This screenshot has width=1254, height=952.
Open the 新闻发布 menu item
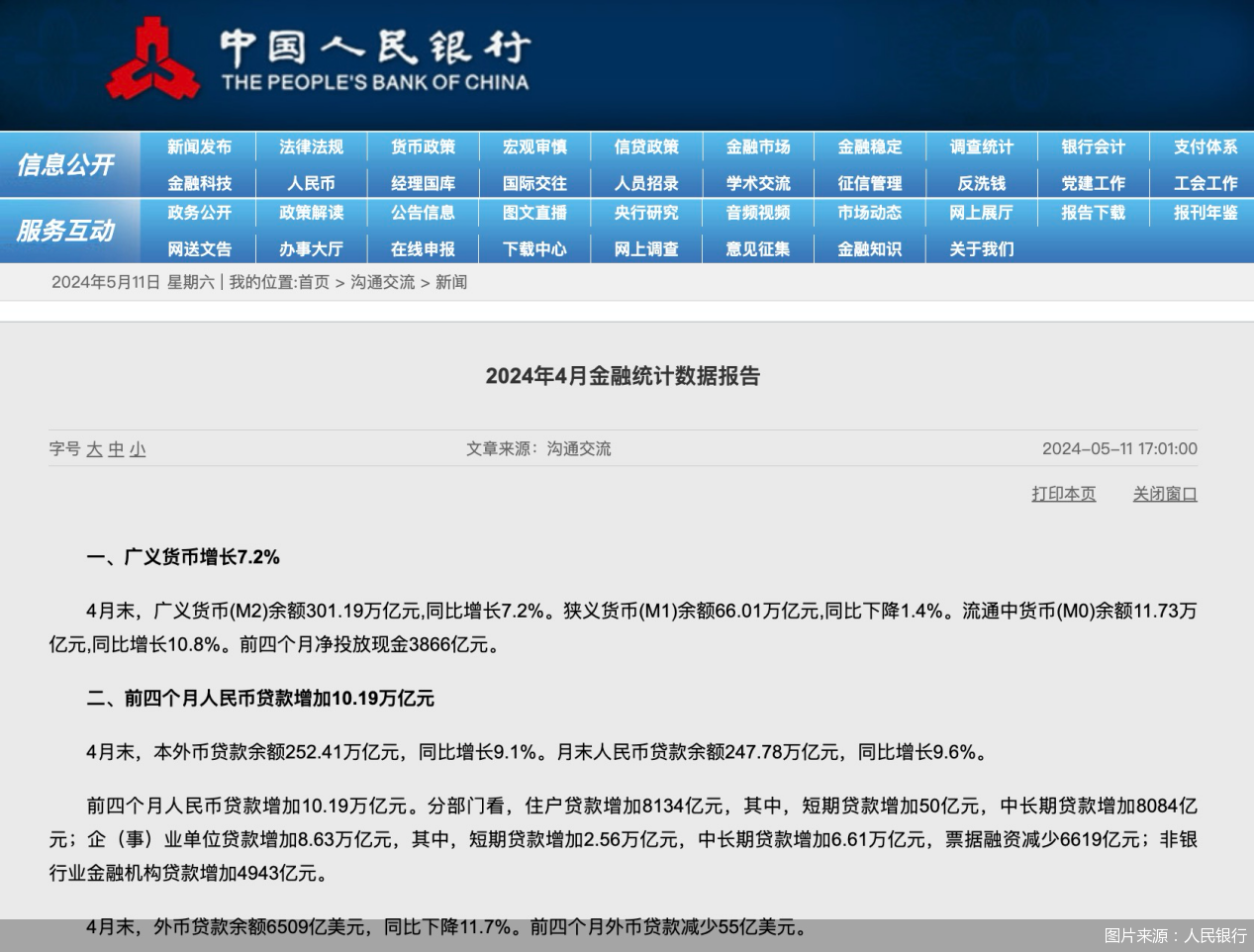201,147
